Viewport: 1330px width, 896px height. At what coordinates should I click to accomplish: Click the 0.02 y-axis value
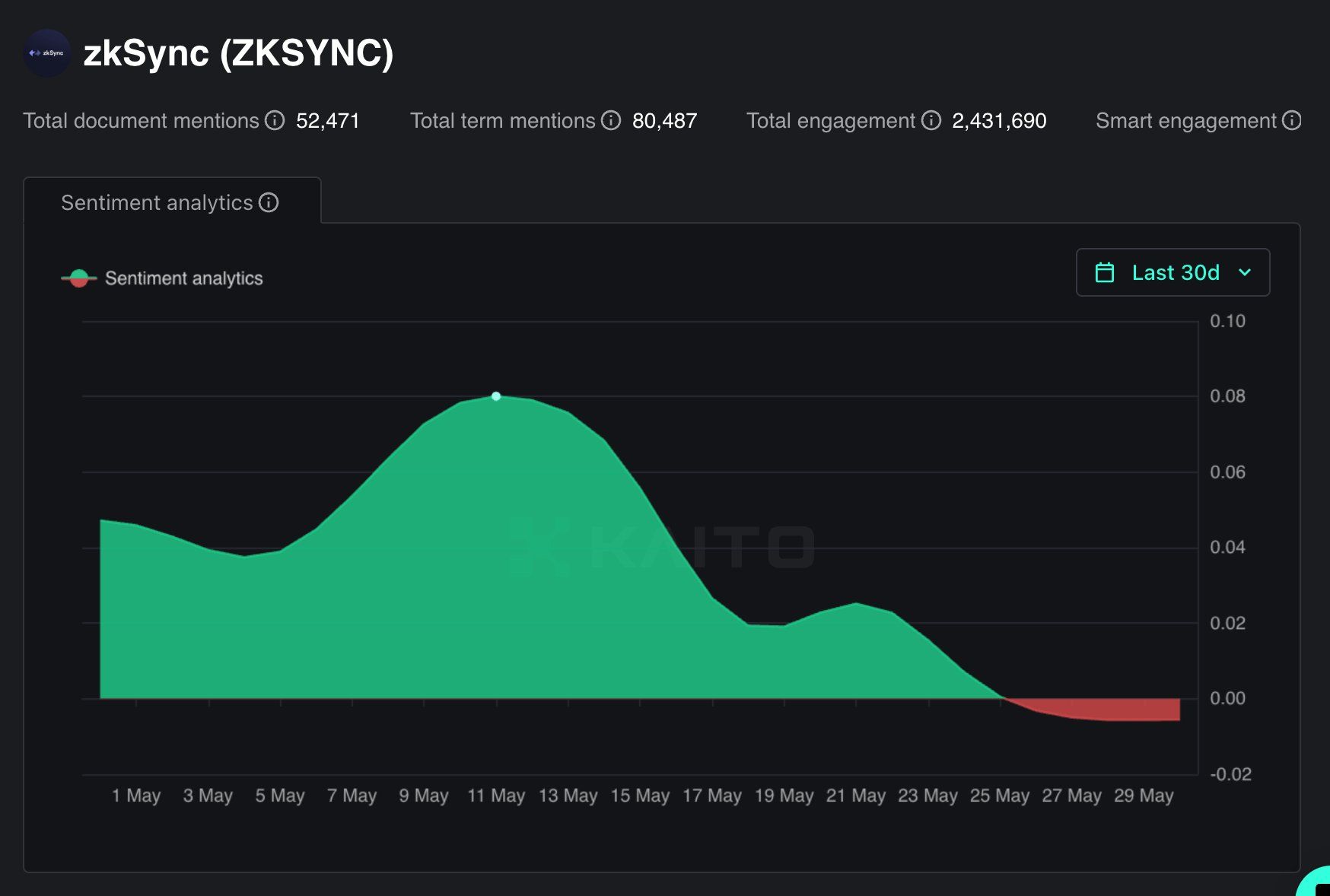(1228, 623)
